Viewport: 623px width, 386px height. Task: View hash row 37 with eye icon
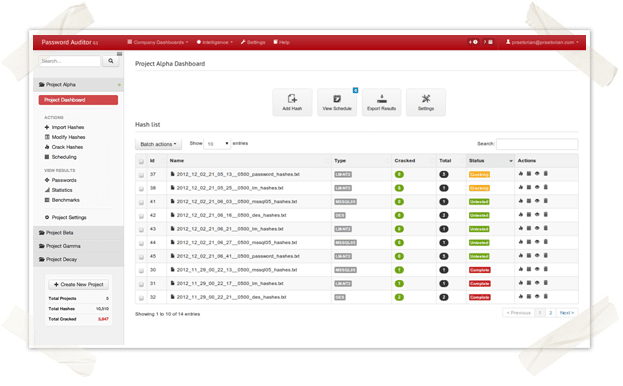click(537, 174)
